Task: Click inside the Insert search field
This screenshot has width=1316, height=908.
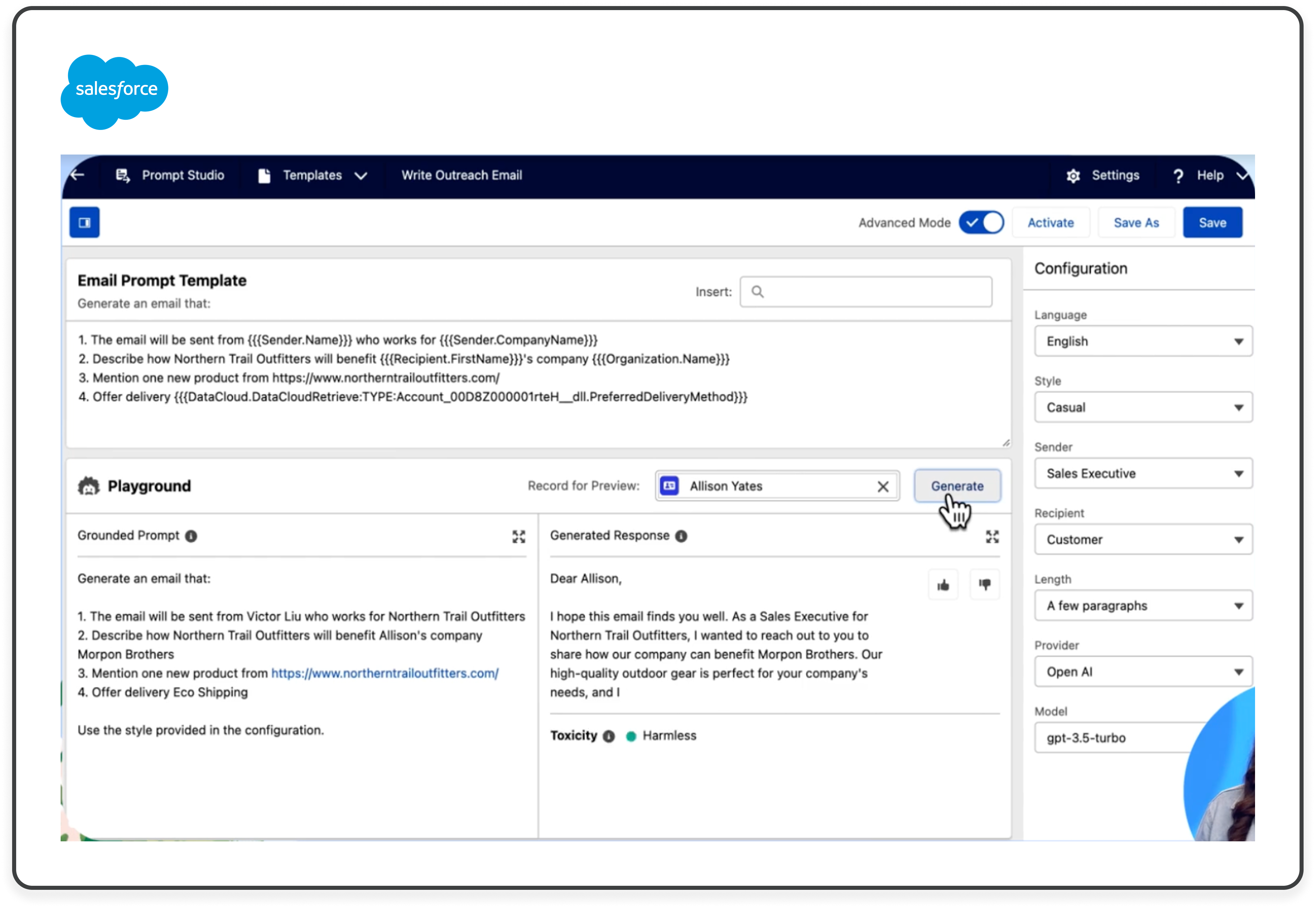Action: coord(865,291)
